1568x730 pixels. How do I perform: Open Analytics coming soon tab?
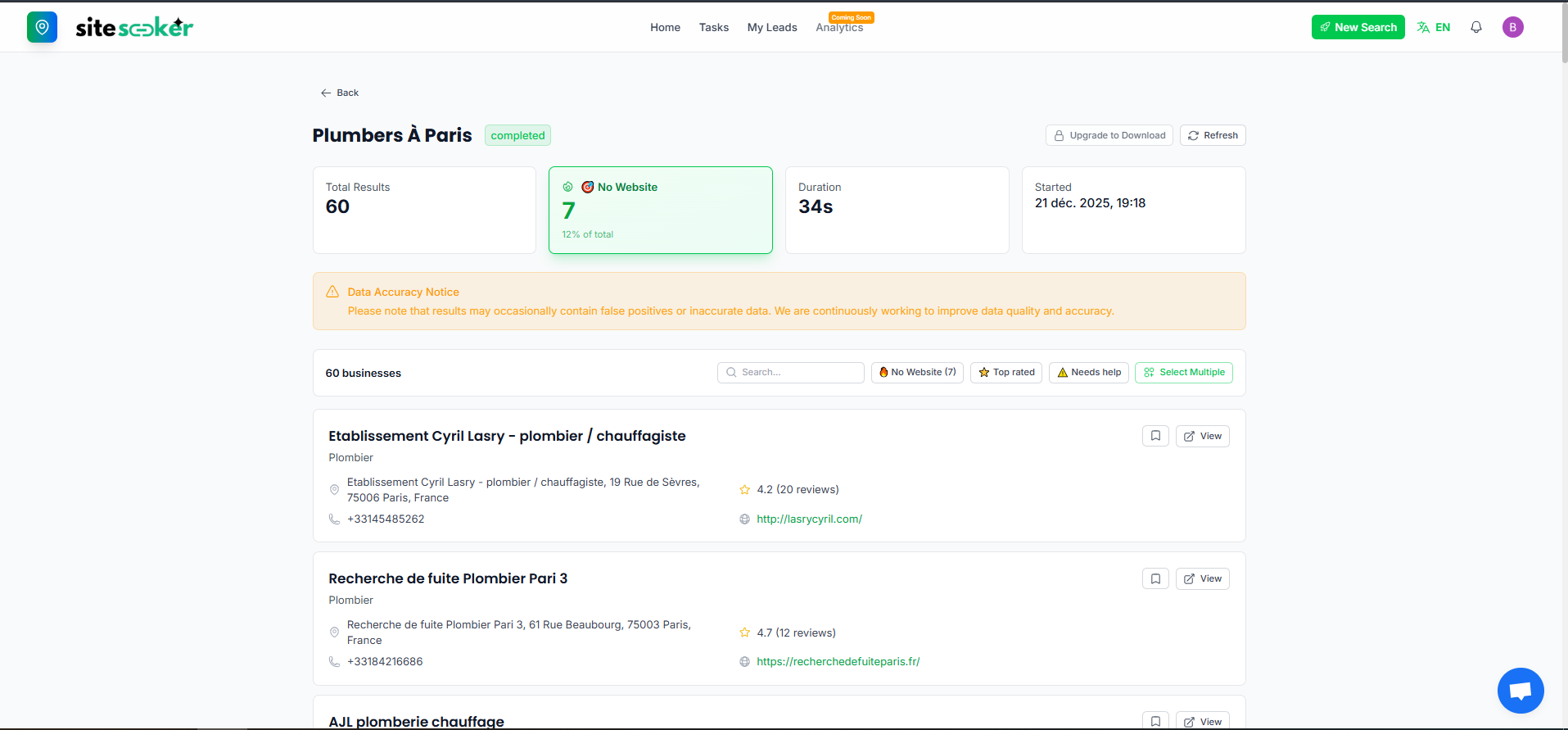point(839,27)
